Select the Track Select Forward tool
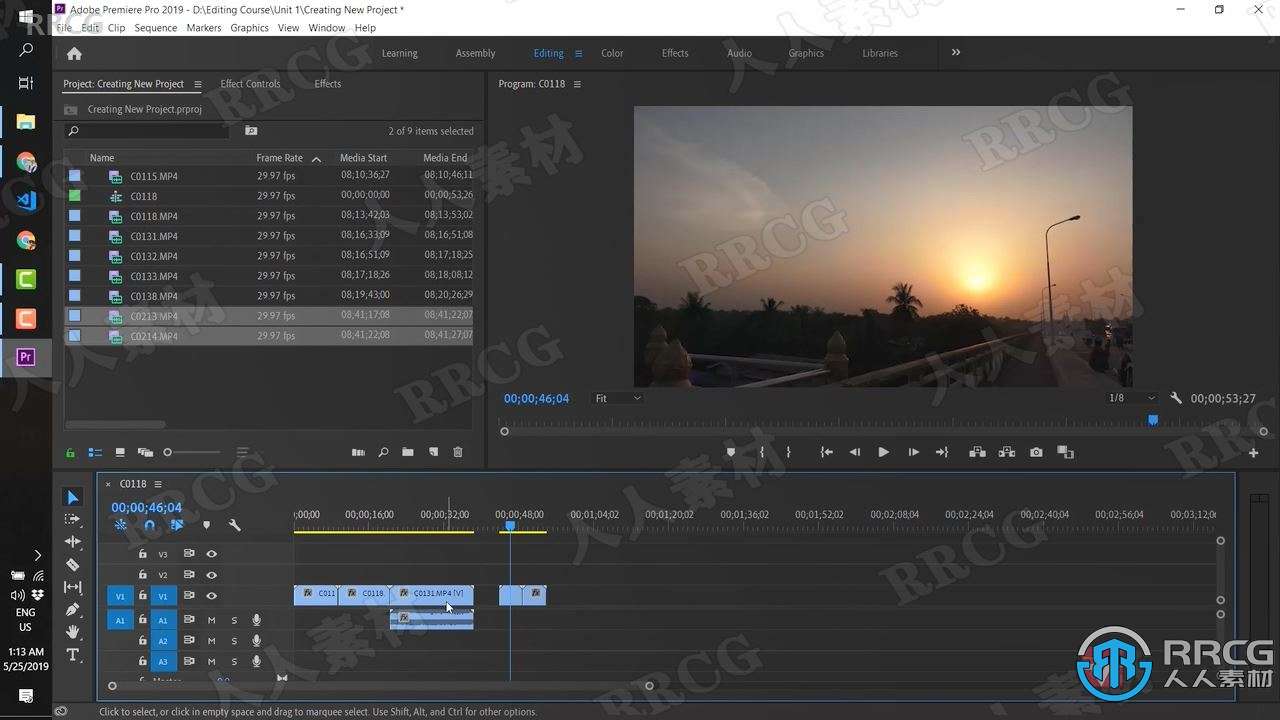This screenshot has width=1280, height=720. [73, 519]
